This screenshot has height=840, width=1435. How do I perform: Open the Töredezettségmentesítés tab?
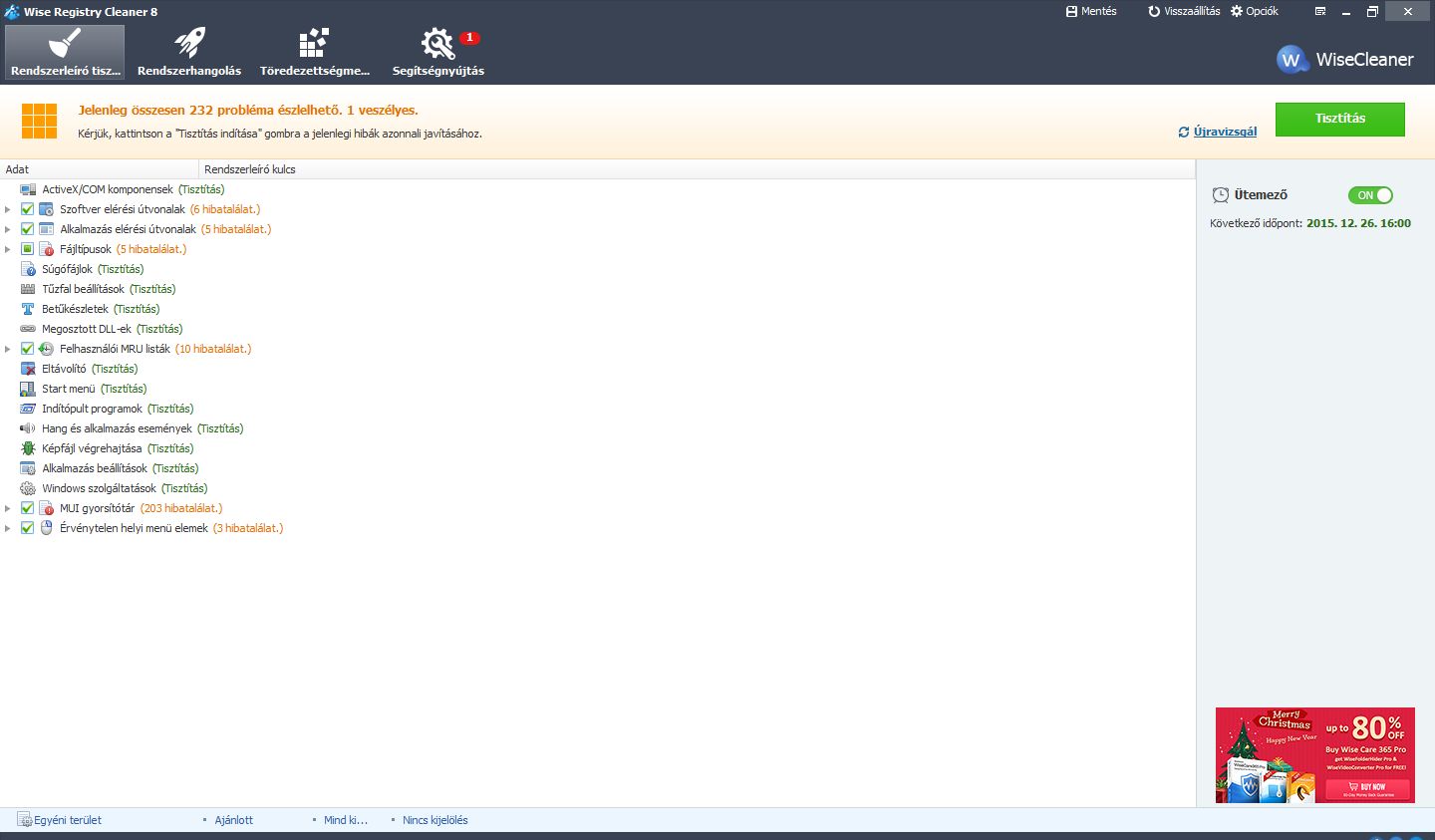pos(315,52)
